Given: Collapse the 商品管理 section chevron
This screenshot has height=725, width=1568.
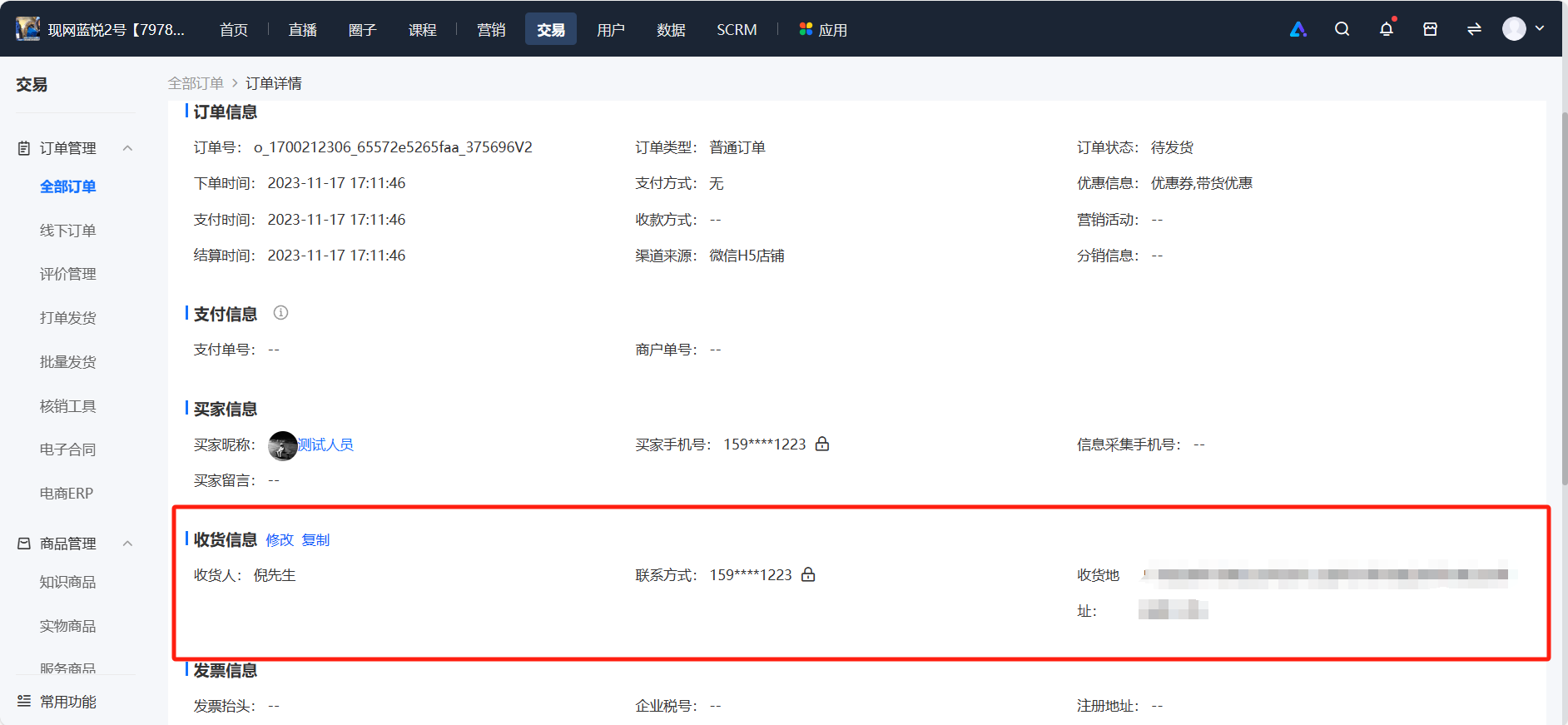Looking at the screenshot, I should pos(127,544).
